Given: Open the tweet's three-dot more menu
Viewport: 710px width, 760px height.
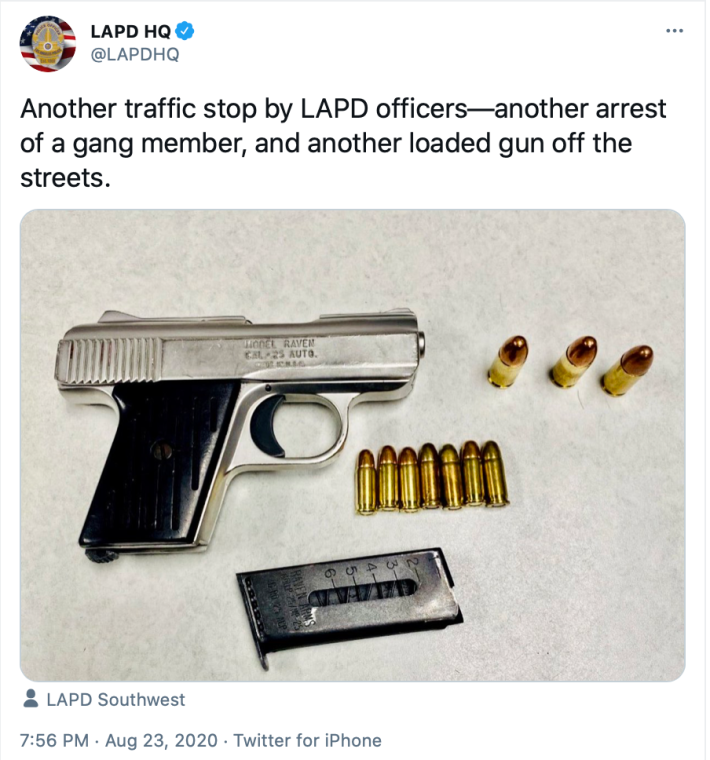Looking at the screenshot, I should coord(674,31).
